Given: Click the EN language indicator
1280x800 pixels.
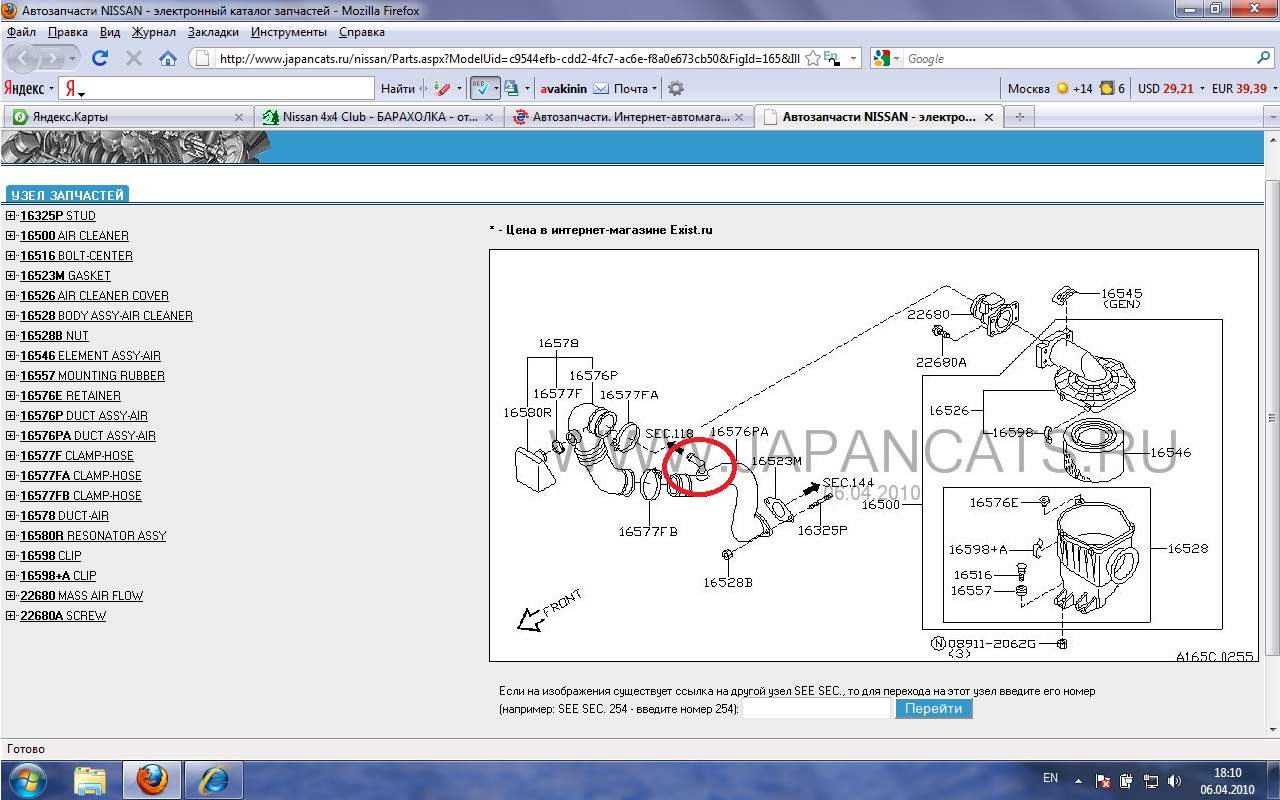Looking at the screenshot, I should (1050, 777).
